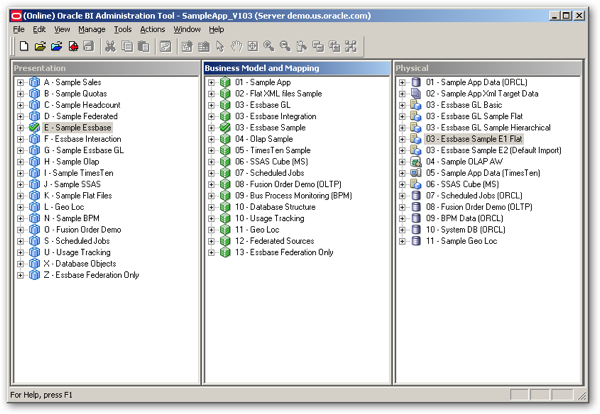This screenshot has height=414, width=600.
Task: Click the database icon of 11 - Sample Geo Loc
Action: pos(416,241)
